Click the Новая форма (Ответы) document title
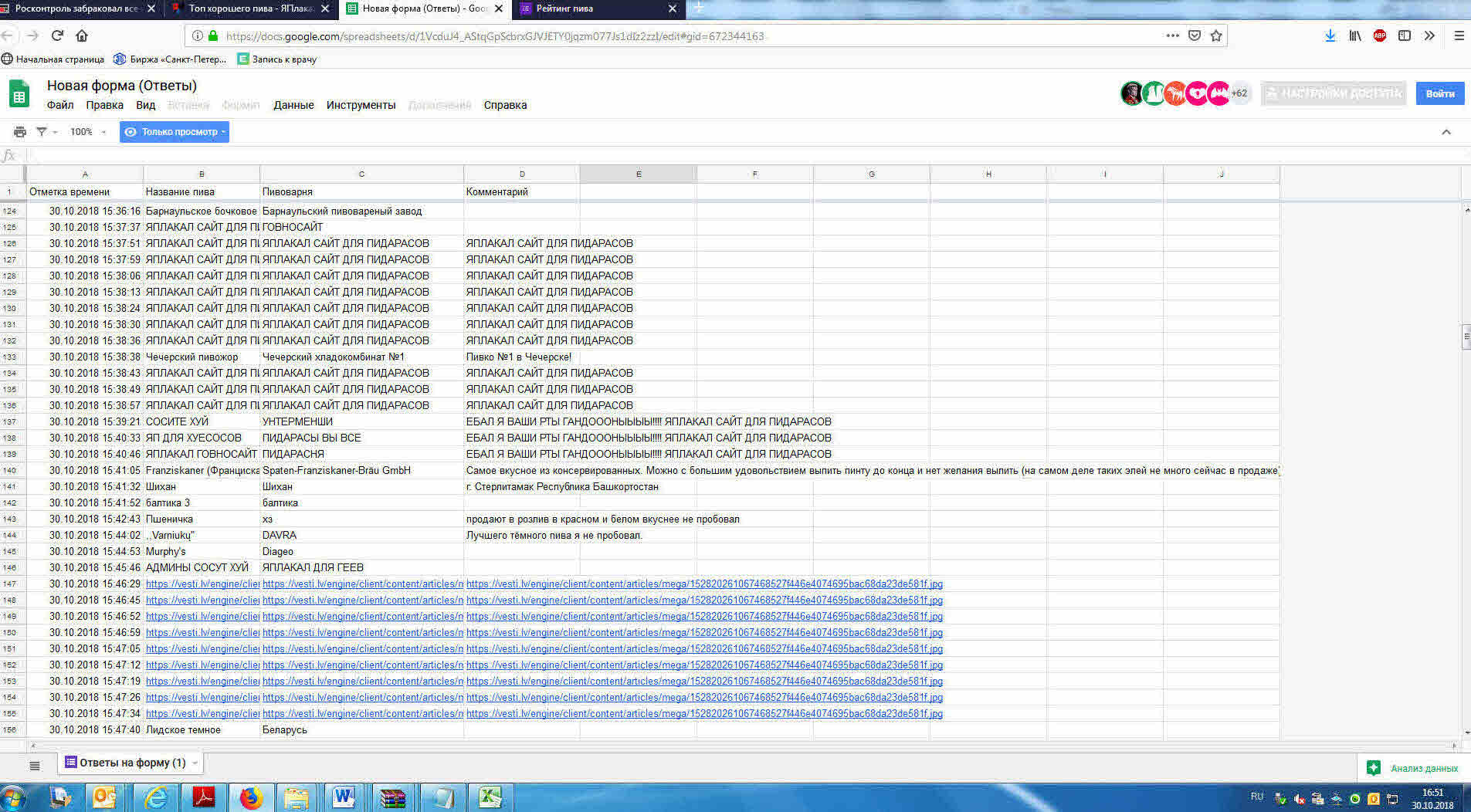The image size is (1471, 812). point(122,86)
